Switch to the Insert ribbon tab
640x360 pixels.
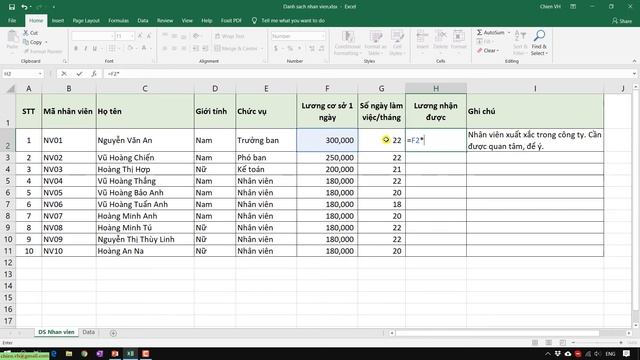coord(58,20)
